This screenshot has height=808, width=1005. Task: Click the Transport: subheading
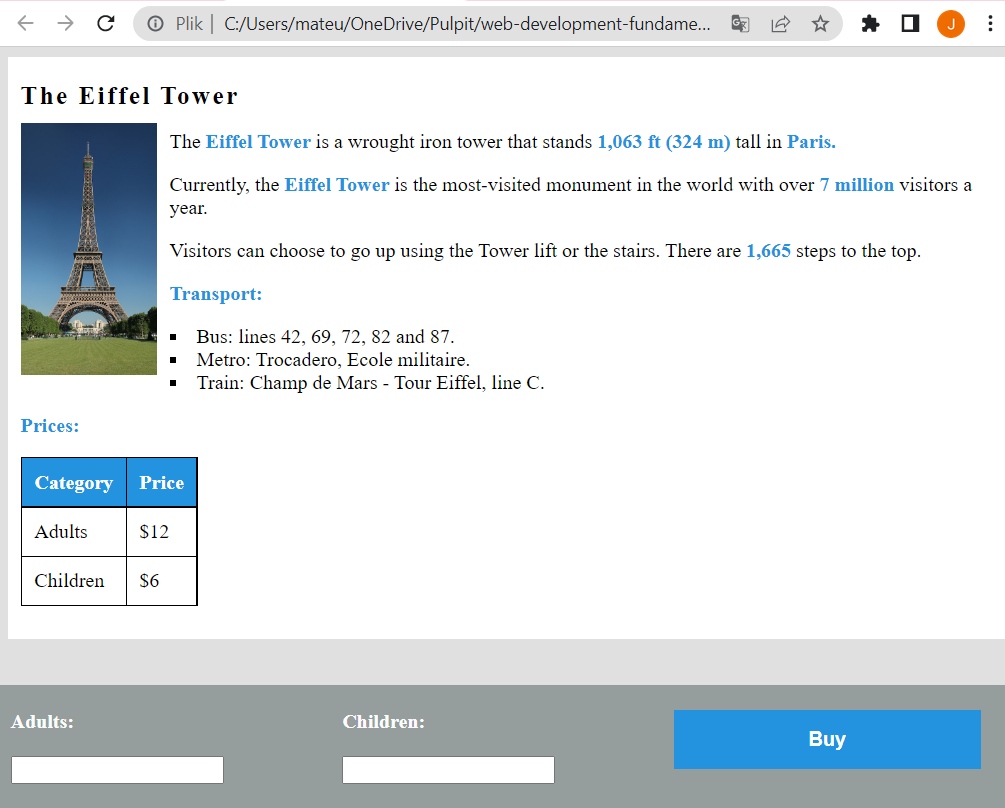pos(216,294)
